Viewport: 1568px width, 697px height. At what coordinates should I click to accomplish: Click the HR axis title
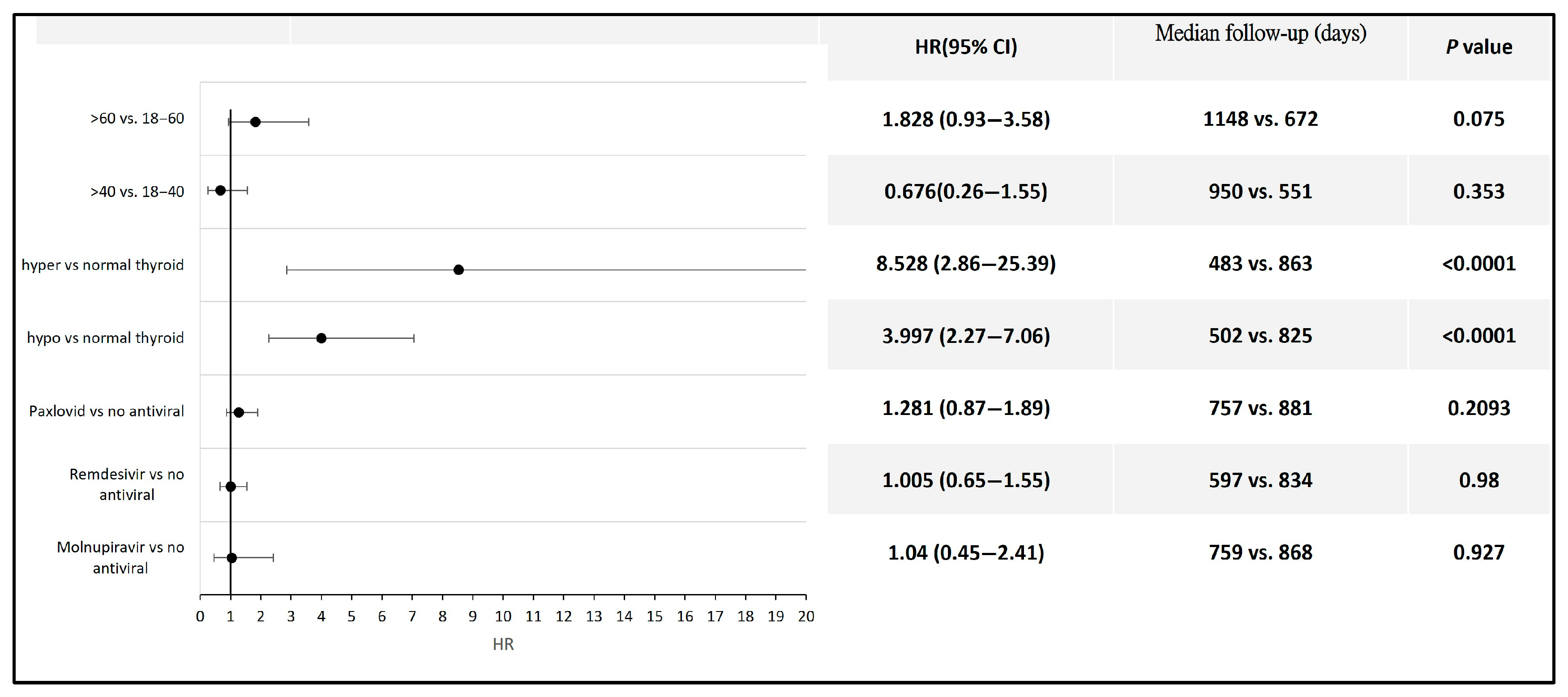point(503,644)
